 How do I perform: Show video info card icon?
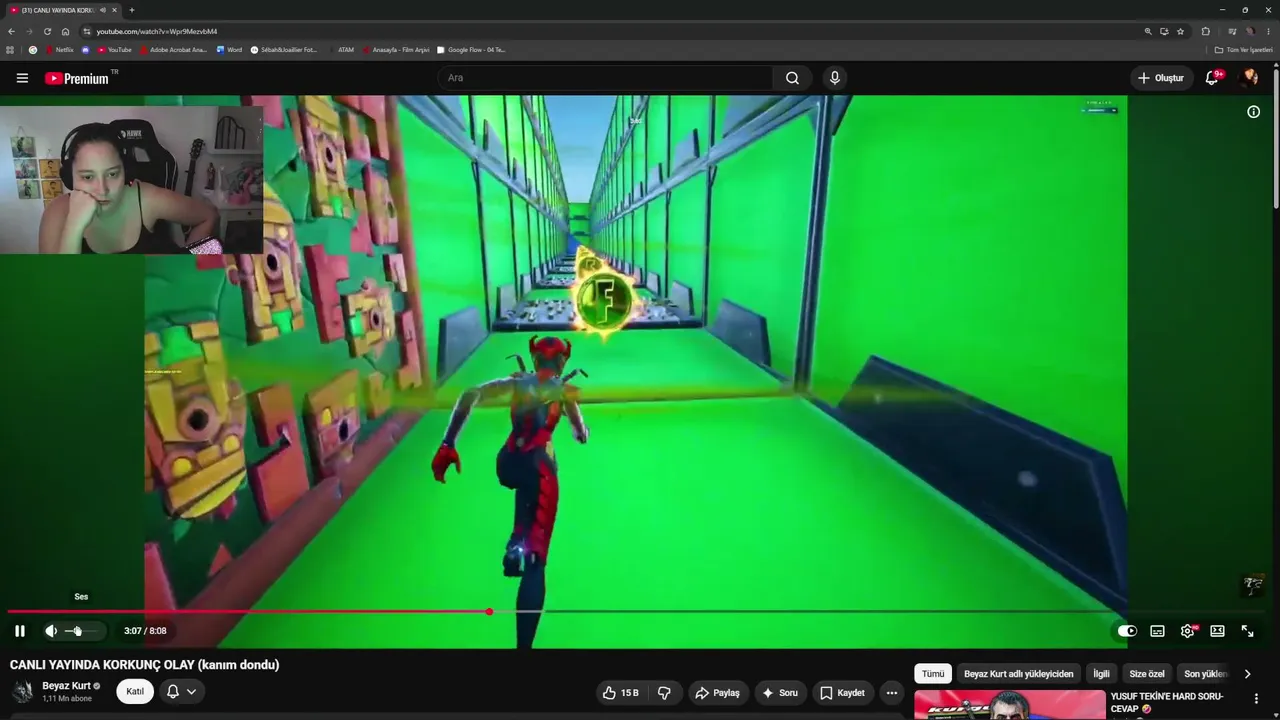click(1253, 112)
